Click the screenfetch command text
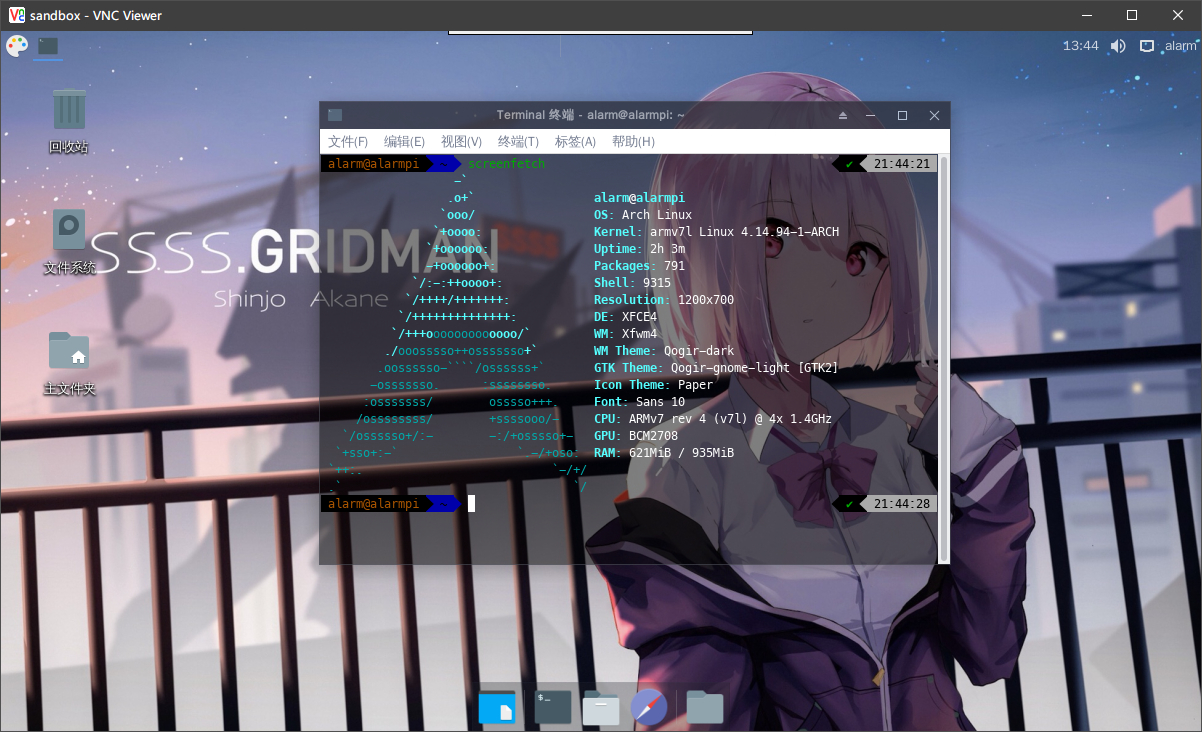Viewport: 1202px width, 732px height. coord(506,164)
